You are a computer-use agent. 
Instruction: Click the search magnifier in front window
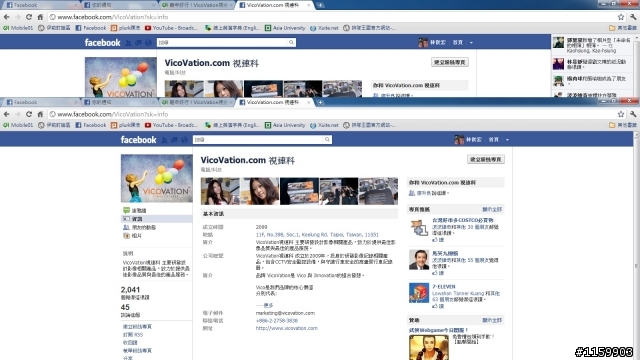coord(327,140)
